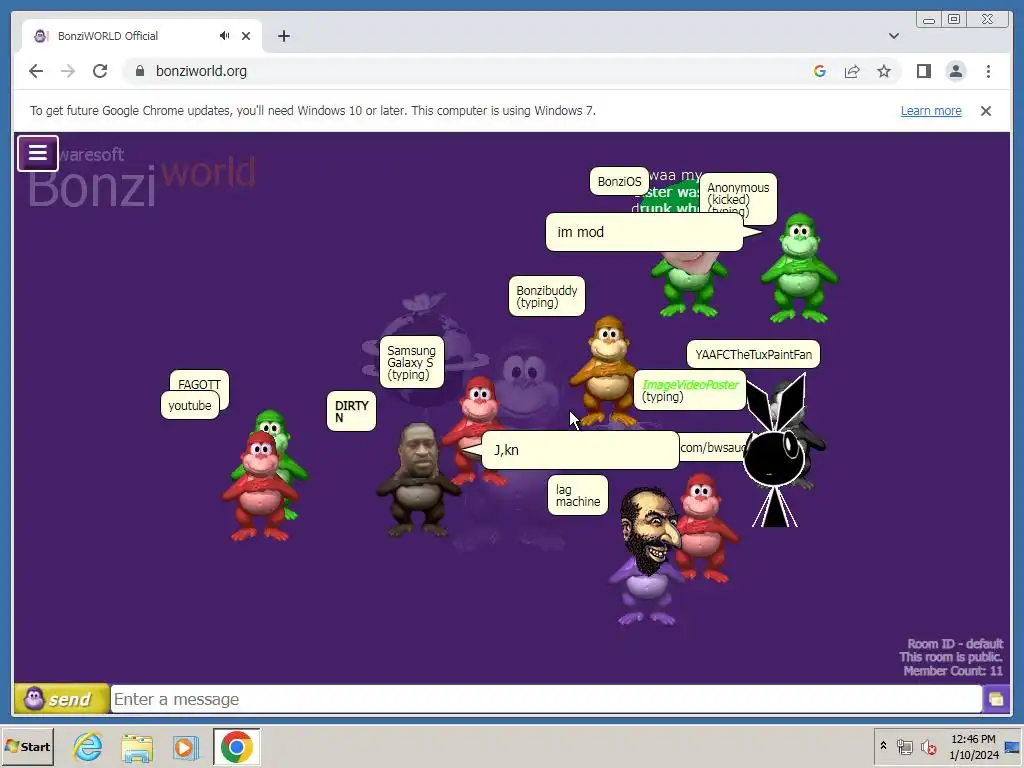Click the ImageVideoPoster name tag
The height and width of the screenshot is (768, 1024).
pyautogui.click(x=690, y=391)
